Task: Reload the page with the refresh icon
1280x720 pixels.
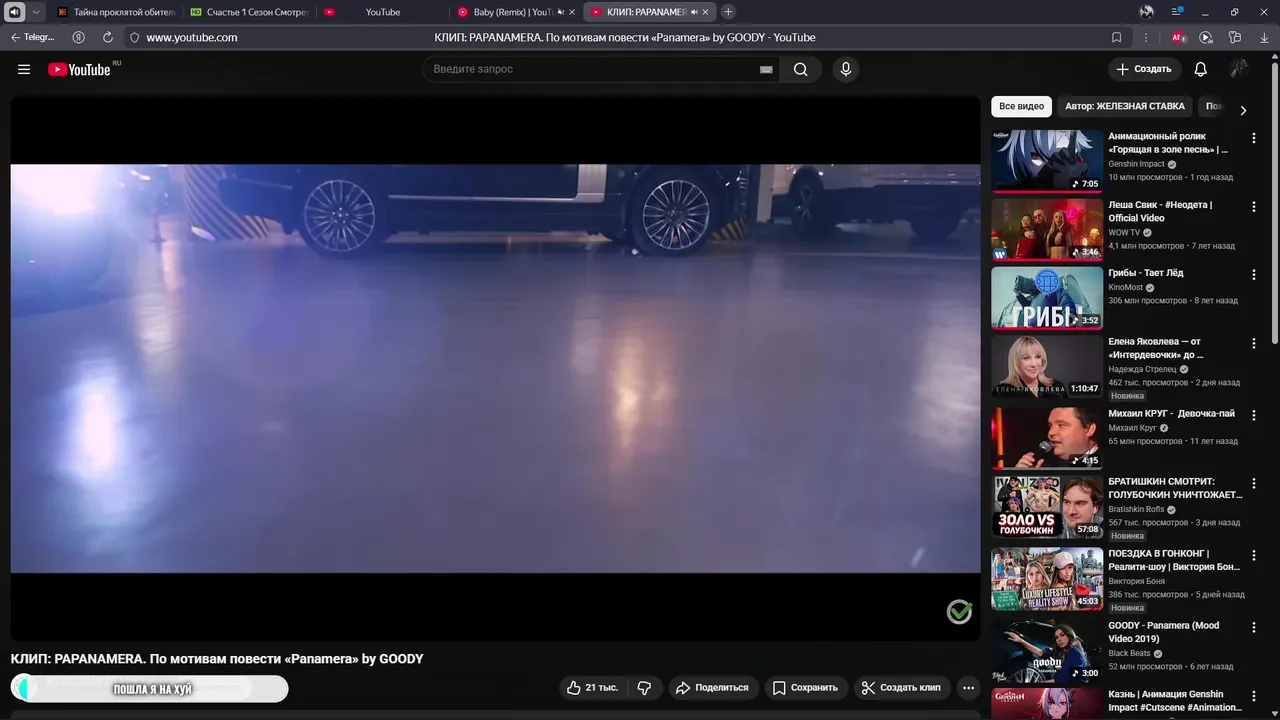Action: click(108, 37)
